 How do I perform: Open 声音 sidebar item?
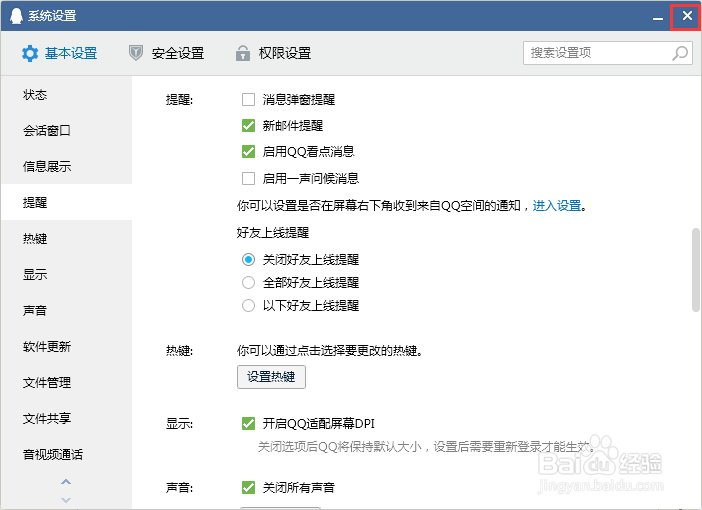click(66, 310)
